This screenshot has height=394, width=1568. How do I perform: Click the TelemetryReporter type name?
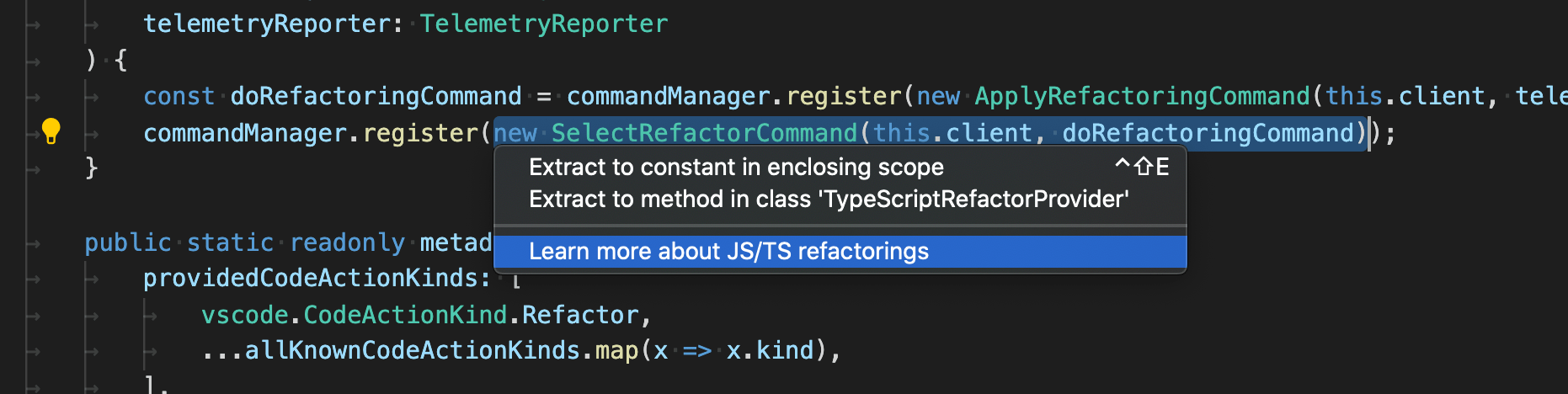coord(543,24)
